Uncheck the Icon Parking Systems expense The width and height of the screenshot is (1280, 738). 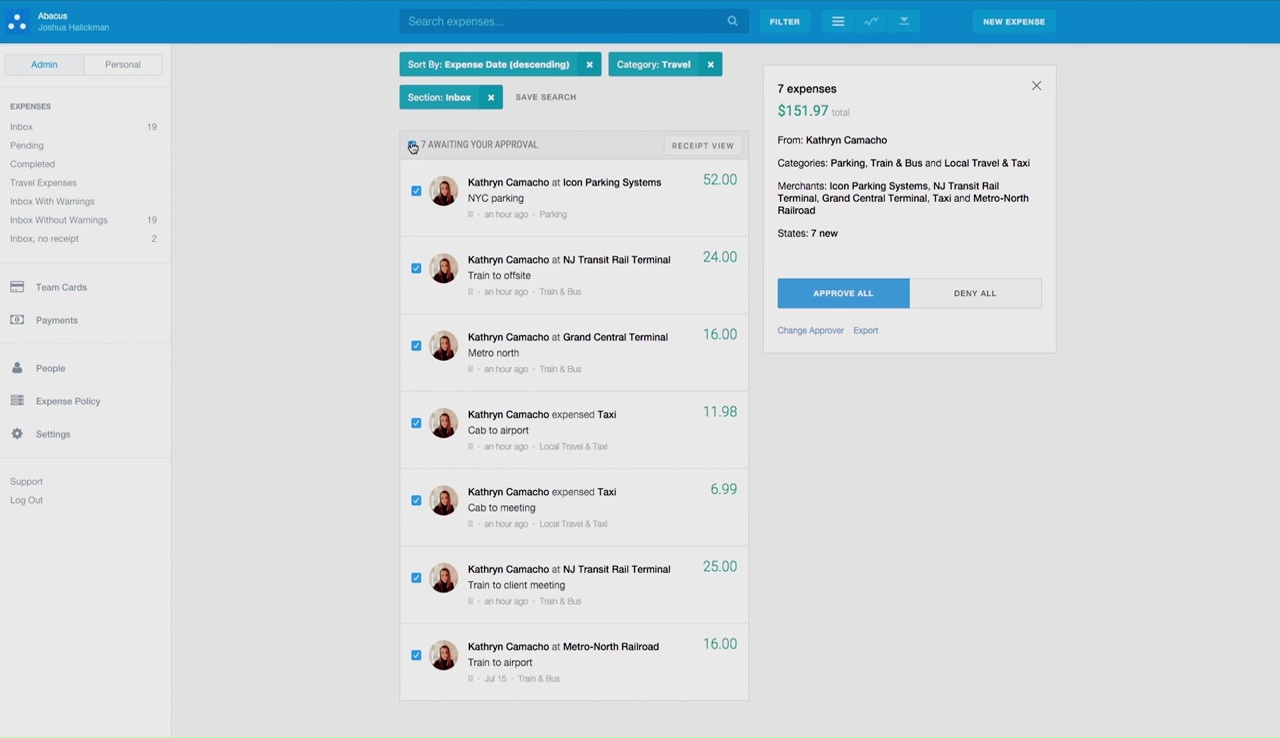(416, 191)
